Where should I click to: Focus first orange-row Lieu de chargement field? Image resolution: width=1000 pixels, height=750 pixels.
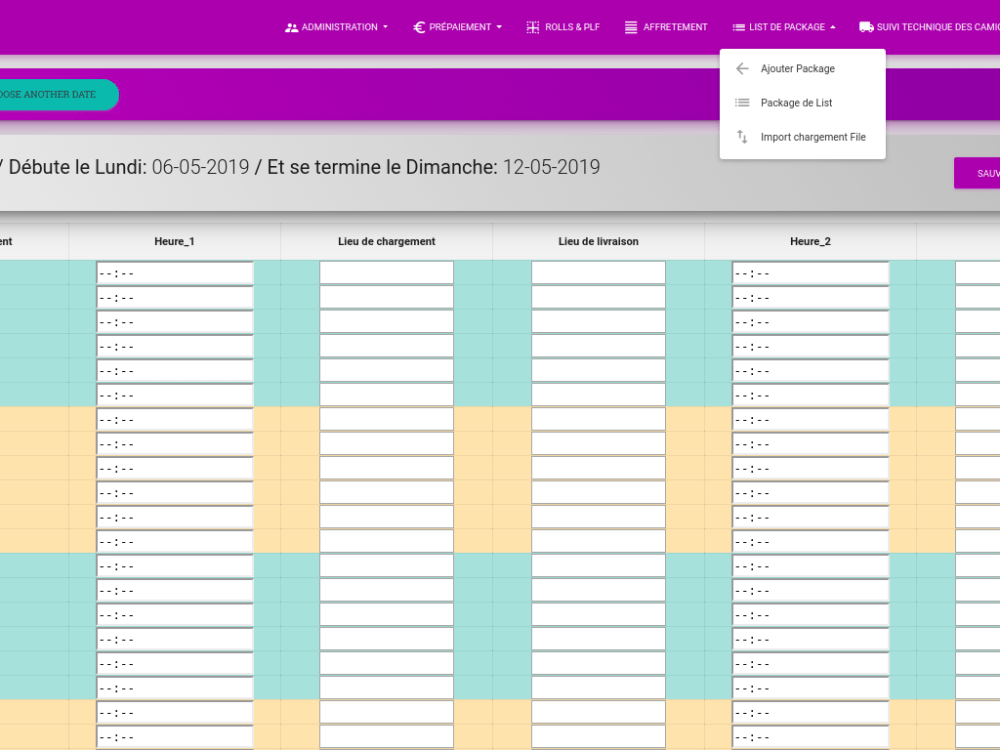pyautogui.click(x=386, y=420)
